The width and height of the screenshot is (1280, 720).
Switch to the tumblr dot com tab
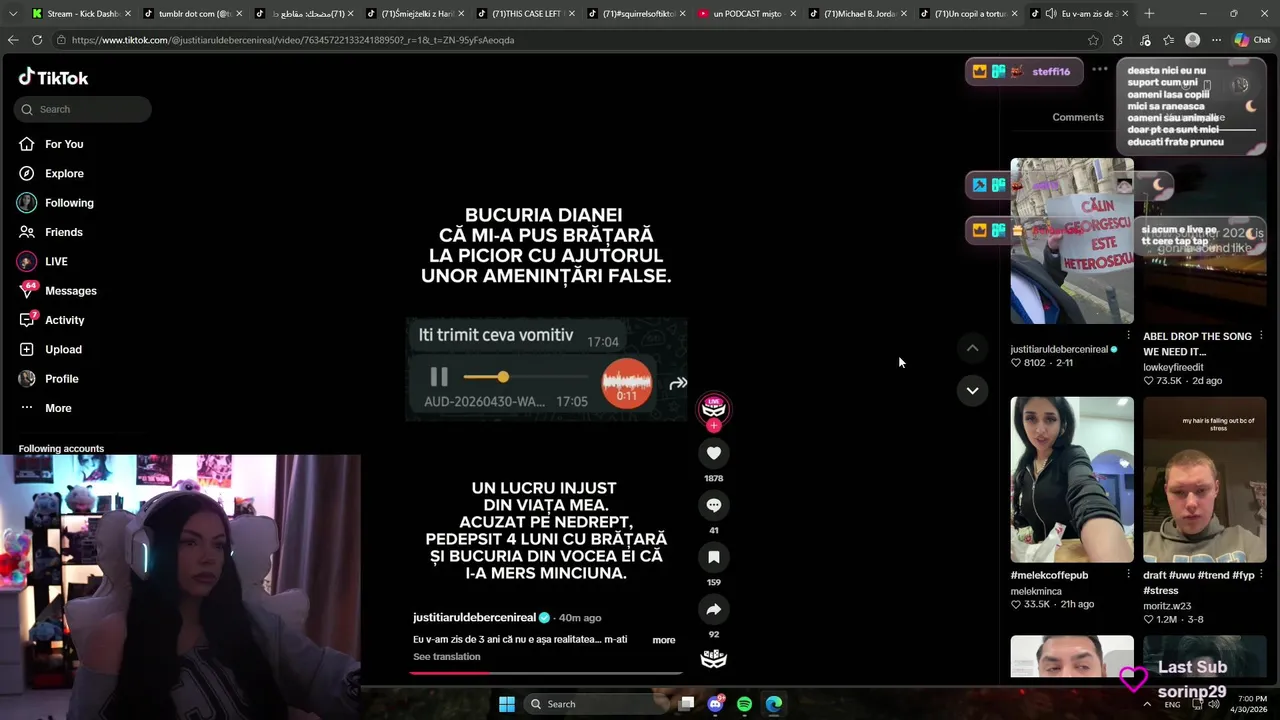[x=192, y=14]
